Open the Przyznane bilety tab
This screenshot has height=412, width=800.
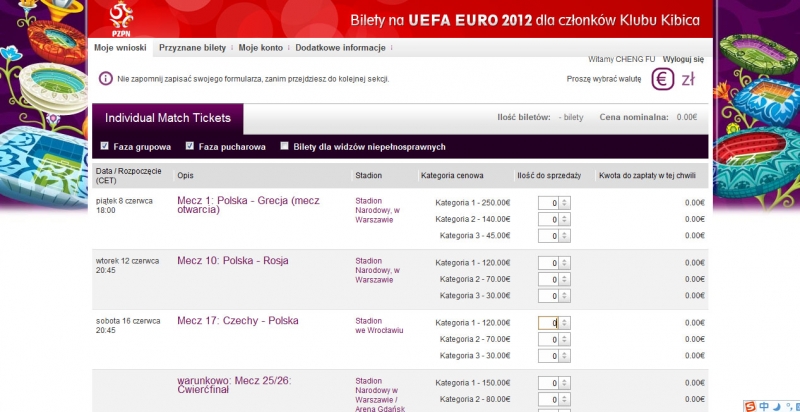point(192,48)
